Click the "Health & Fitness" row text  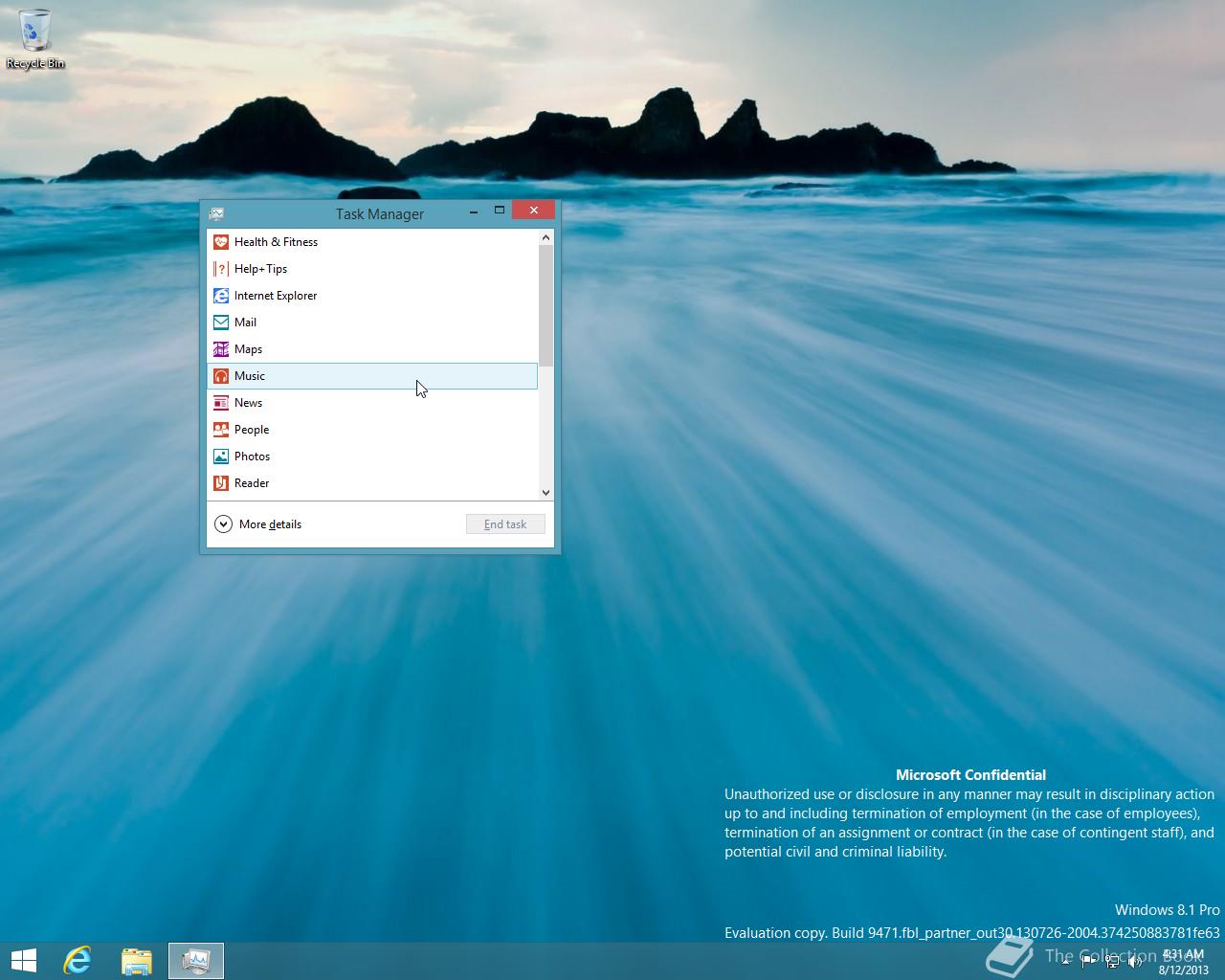tap(276, 242)
